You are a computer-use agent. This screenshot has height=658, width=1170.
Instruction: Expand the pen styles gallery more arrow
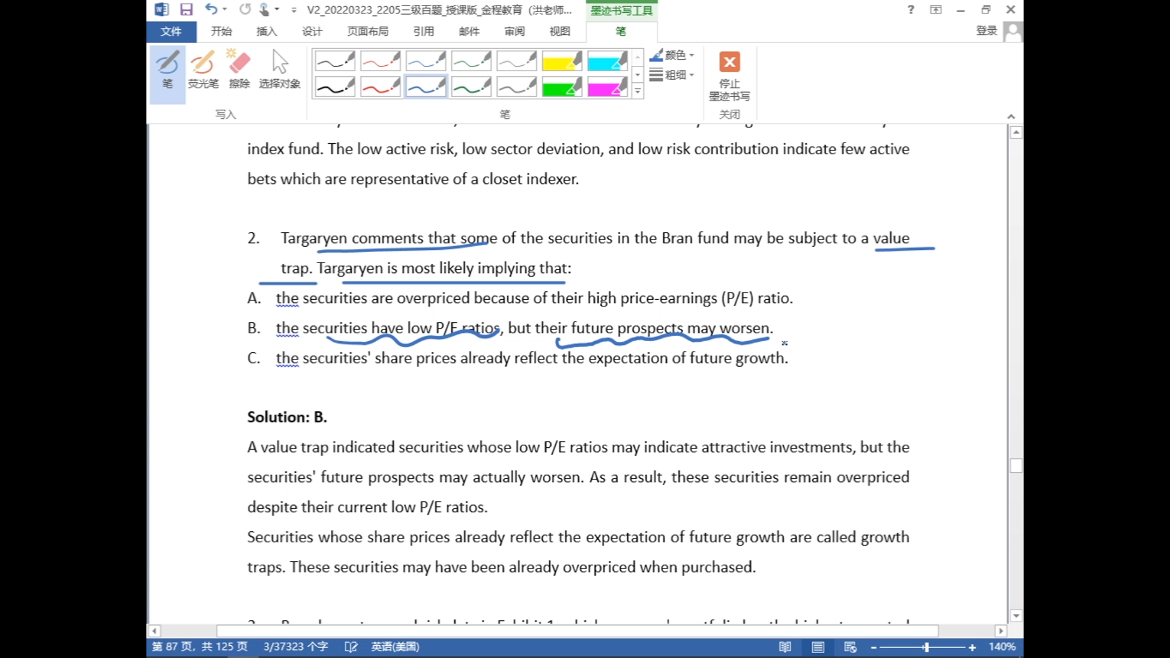[637, 92]
